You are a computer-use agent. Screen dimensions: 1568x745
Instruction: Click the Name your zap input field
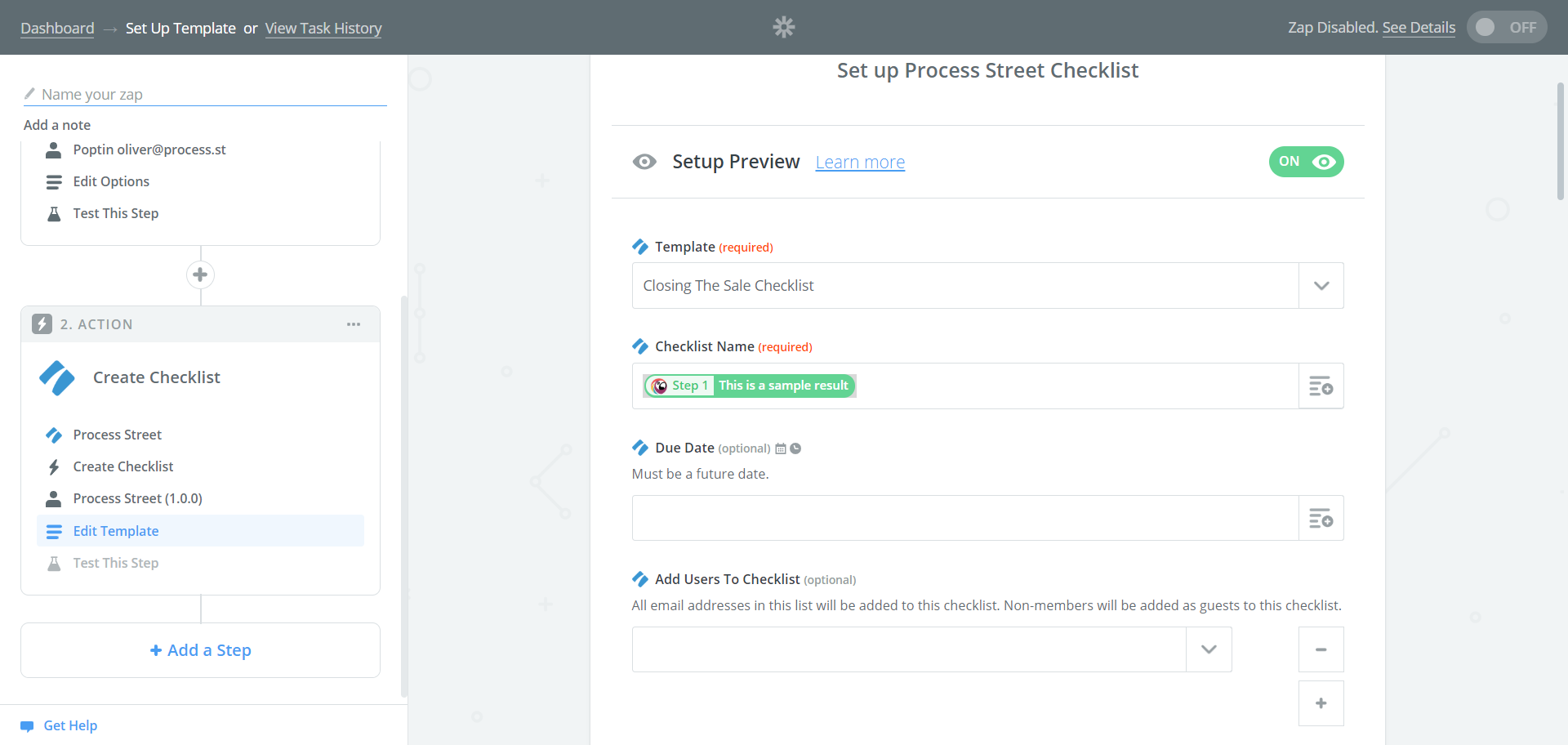(204, 94)
